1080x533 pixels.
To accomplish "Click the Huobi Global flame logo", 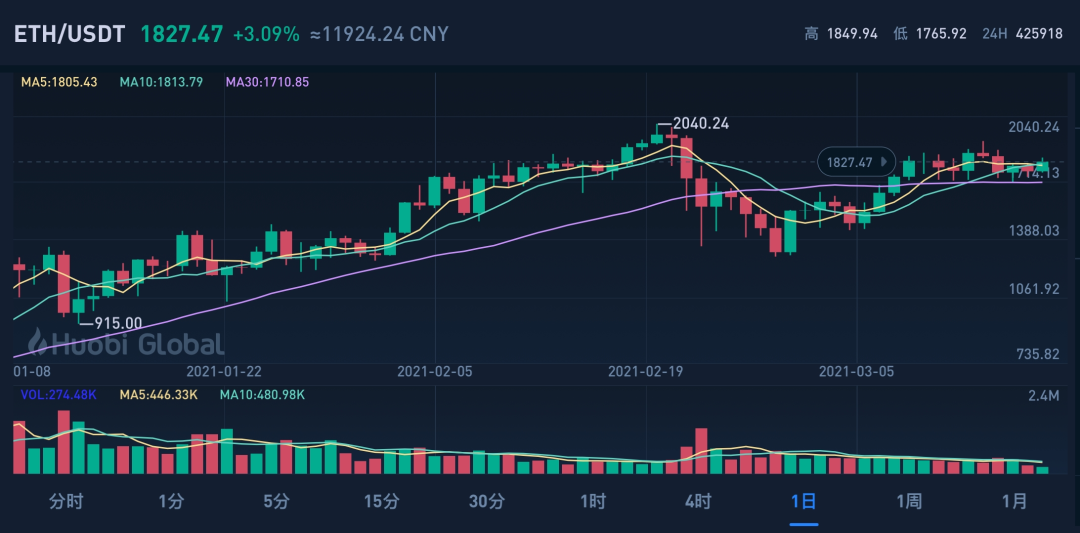I will click(x=41, y=343).
